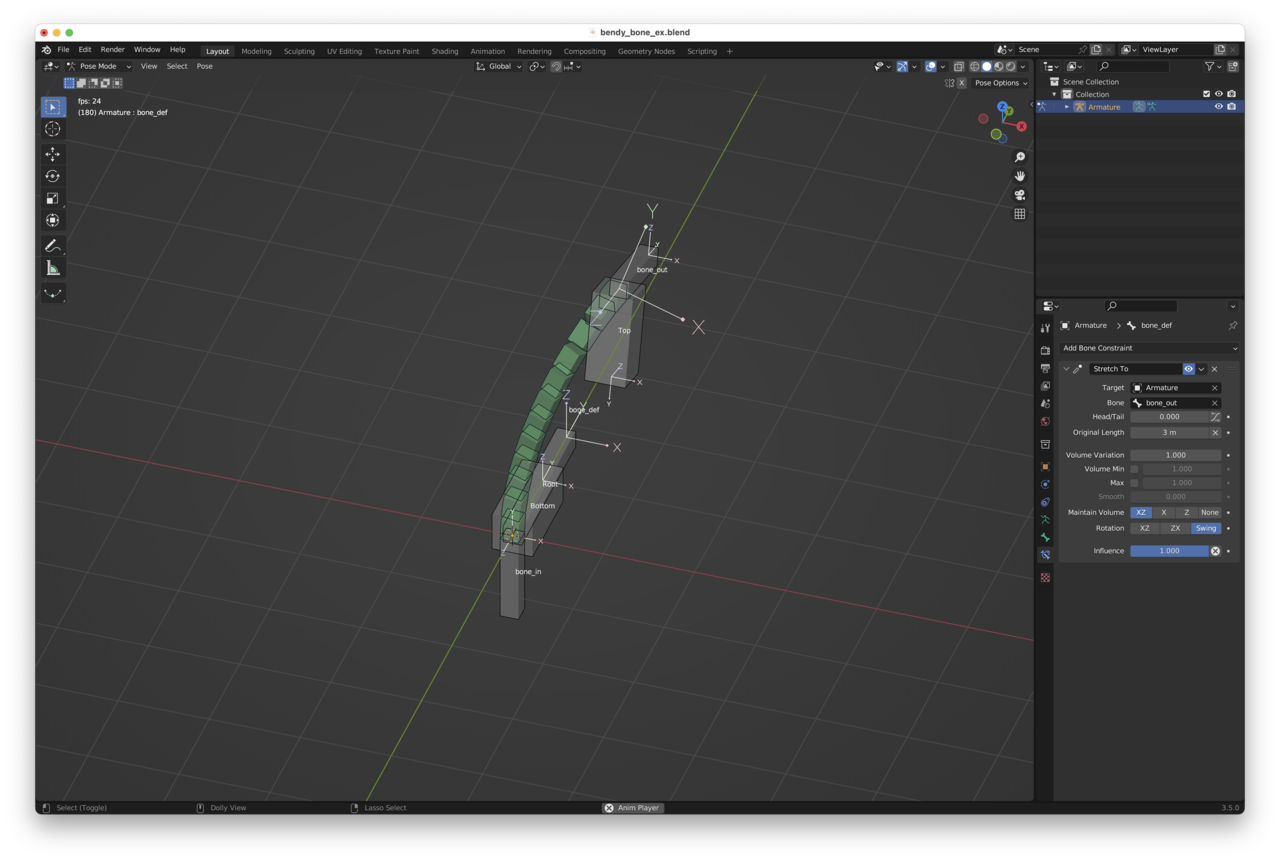Open the Render menu

(x=112, y=50)
